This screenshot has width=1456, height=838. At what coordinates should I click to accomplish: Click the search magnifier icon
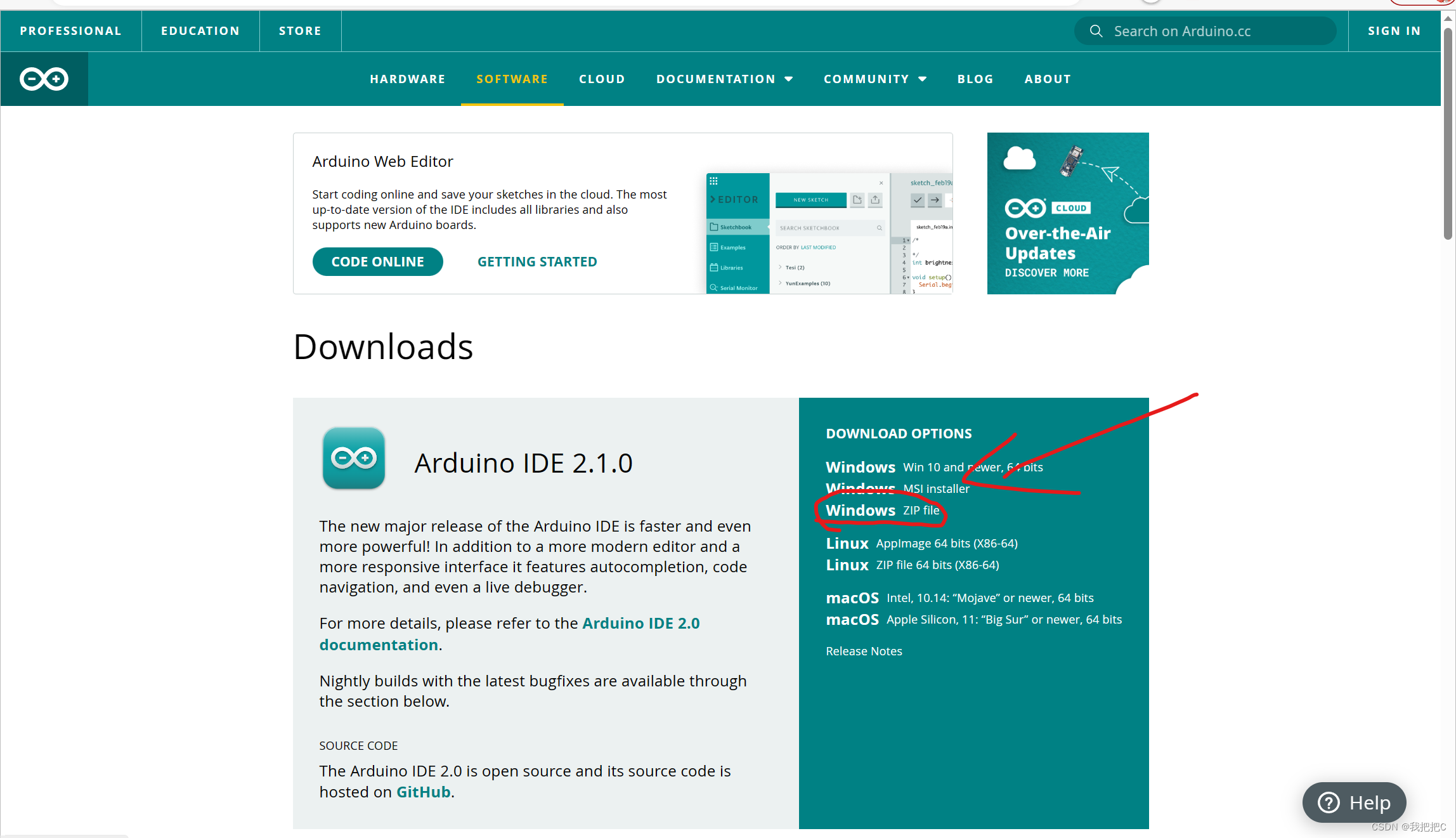click(x=1096, y=31)
